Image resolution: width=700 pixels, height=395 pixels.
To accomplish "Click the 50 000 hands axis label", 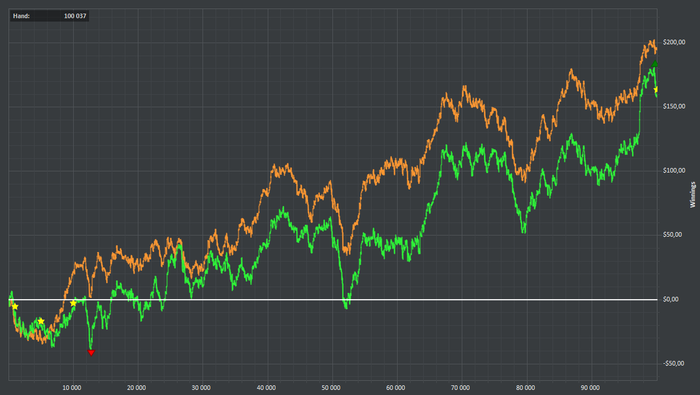I will tap(331, 388).
